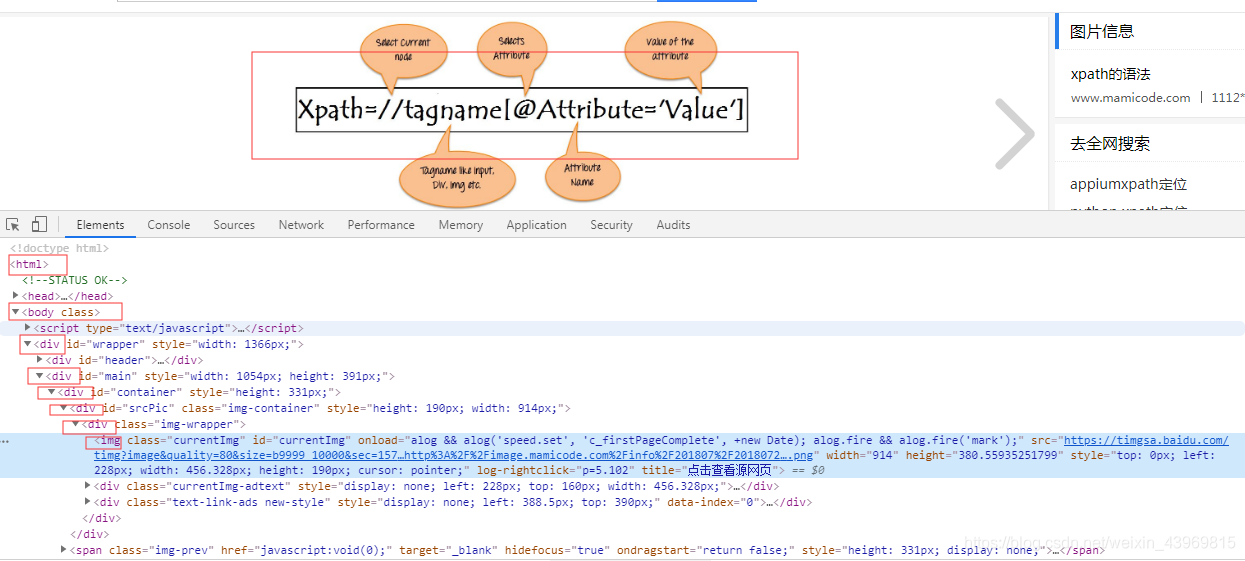Open the Application tab
This screenshot has width=1245, height=561.
point(536,225)
